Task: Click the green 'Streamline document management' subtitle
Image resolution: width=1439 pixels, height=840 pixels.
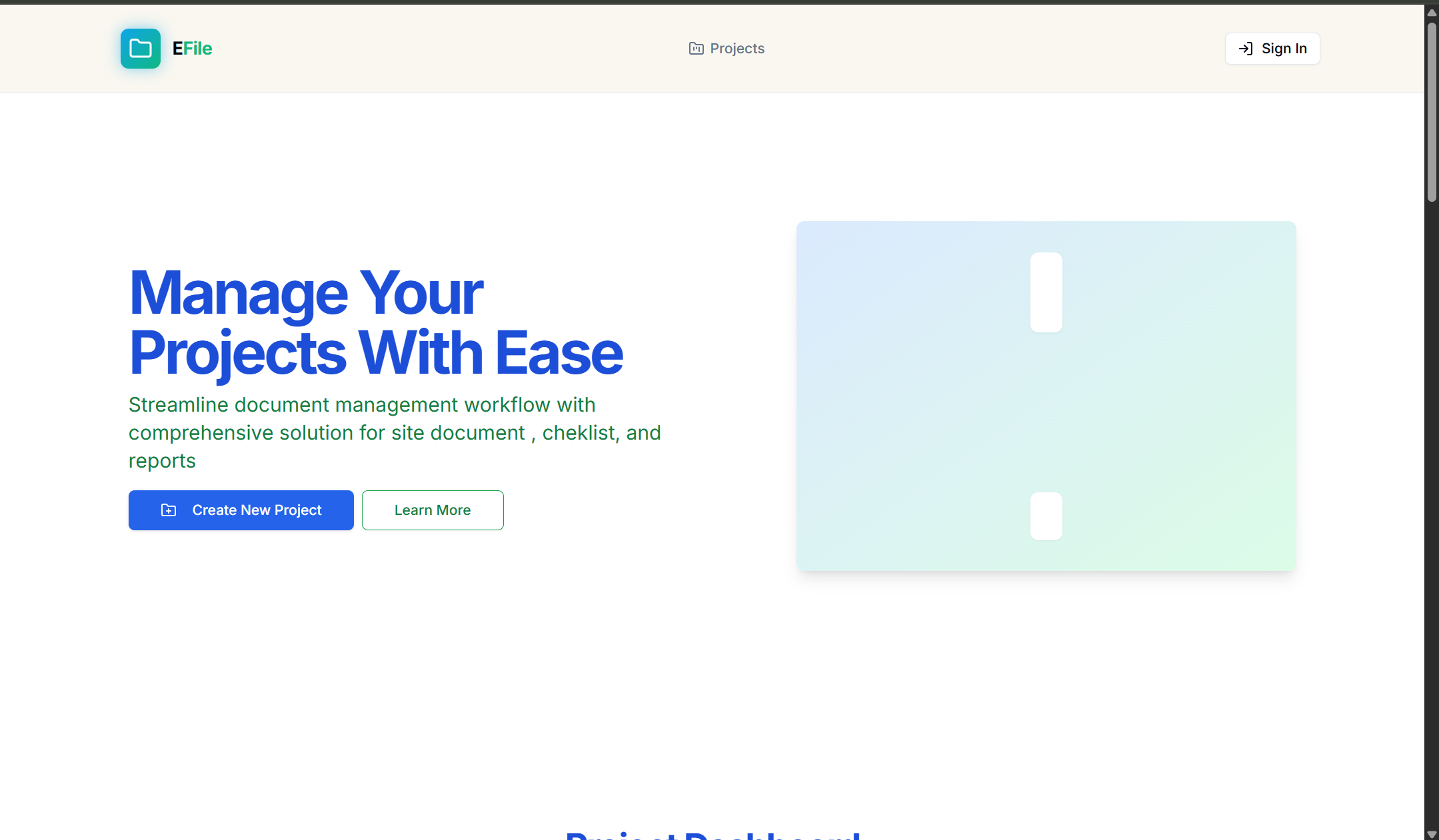Action: tap(394, 432)
